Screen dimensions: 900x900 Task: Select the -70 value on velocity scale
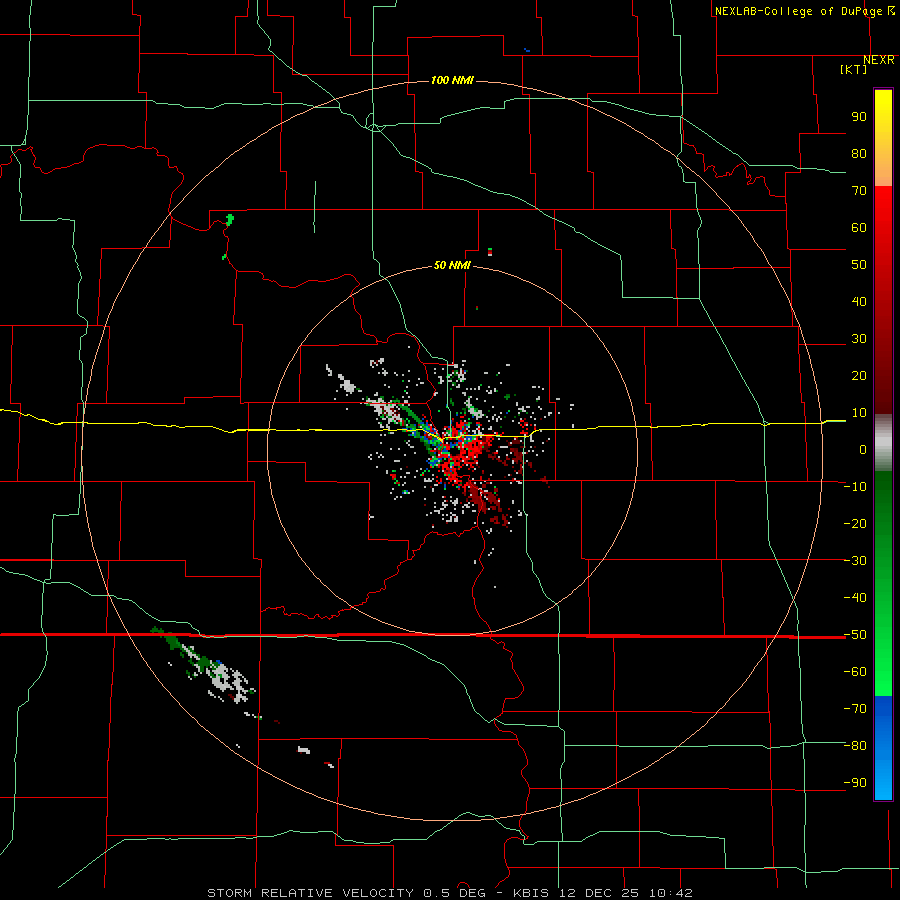coord(855,709)
